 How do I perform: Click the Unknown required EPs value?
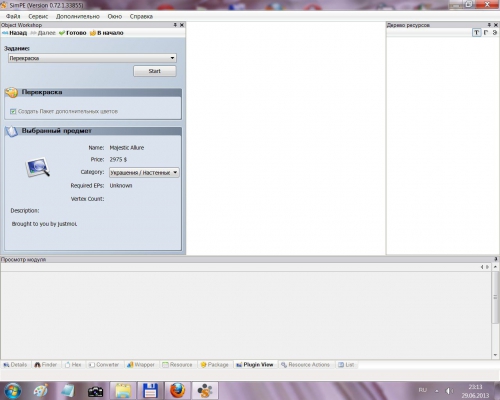(x=121, y=186)
